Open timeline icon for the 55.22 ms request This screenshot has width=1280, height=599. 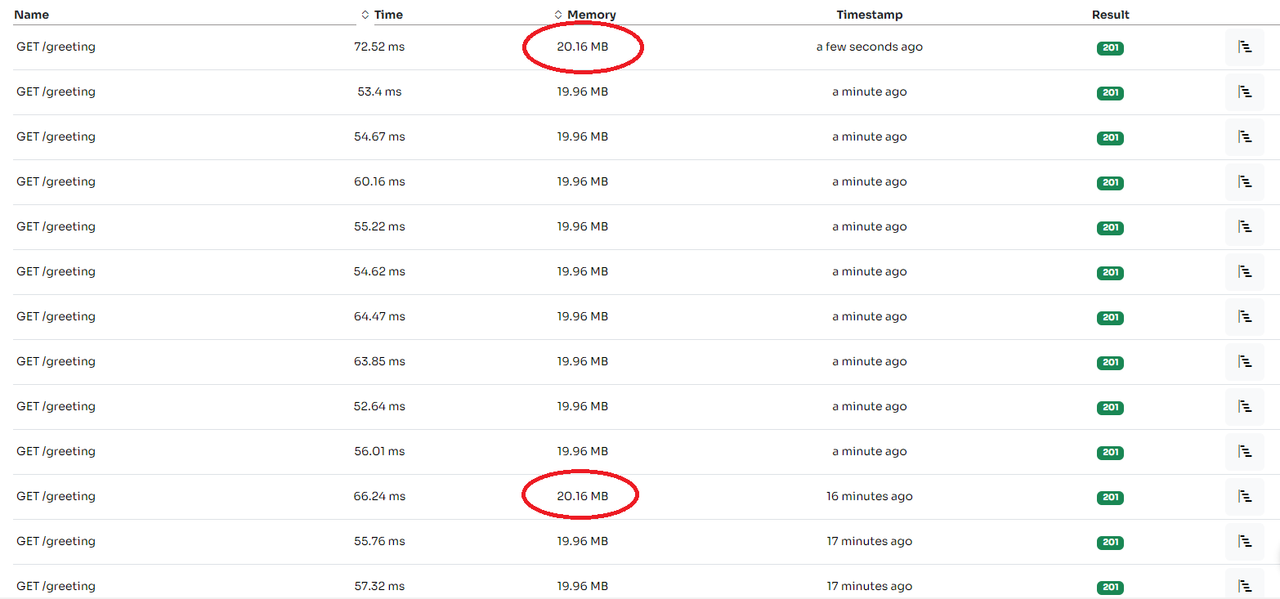[x=1244, y=227]
